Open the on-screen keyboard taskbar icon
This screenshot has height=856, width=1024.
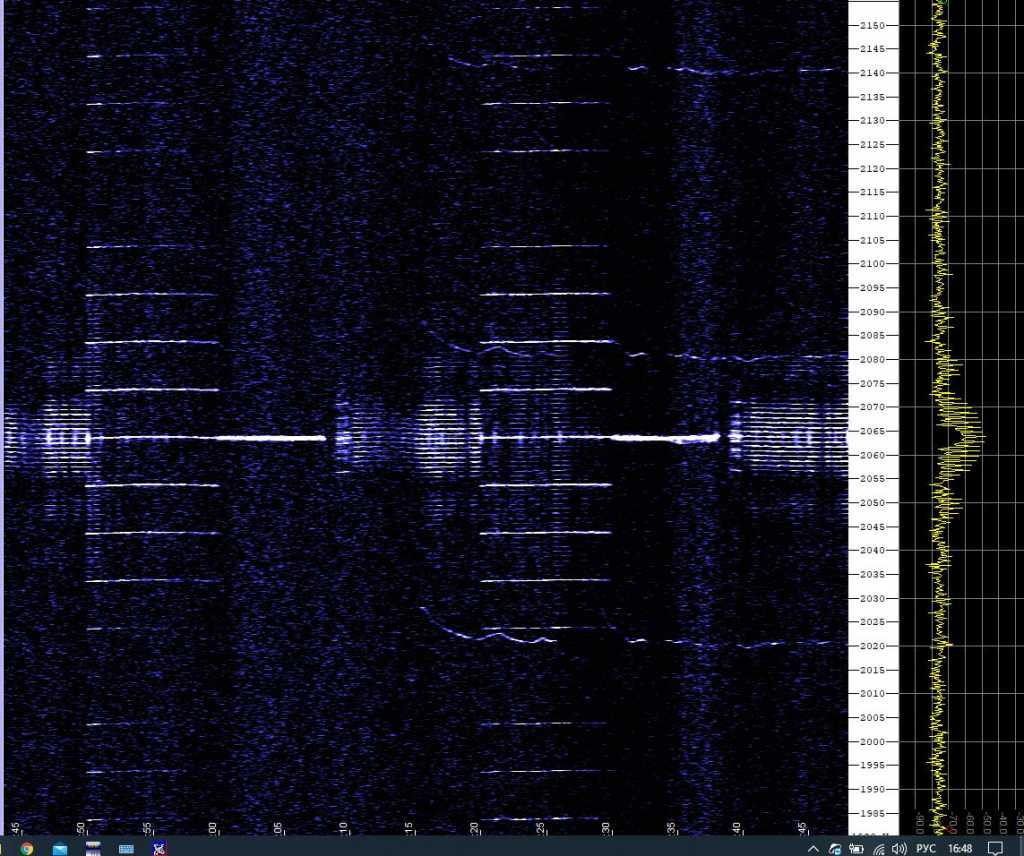(126, 849)
